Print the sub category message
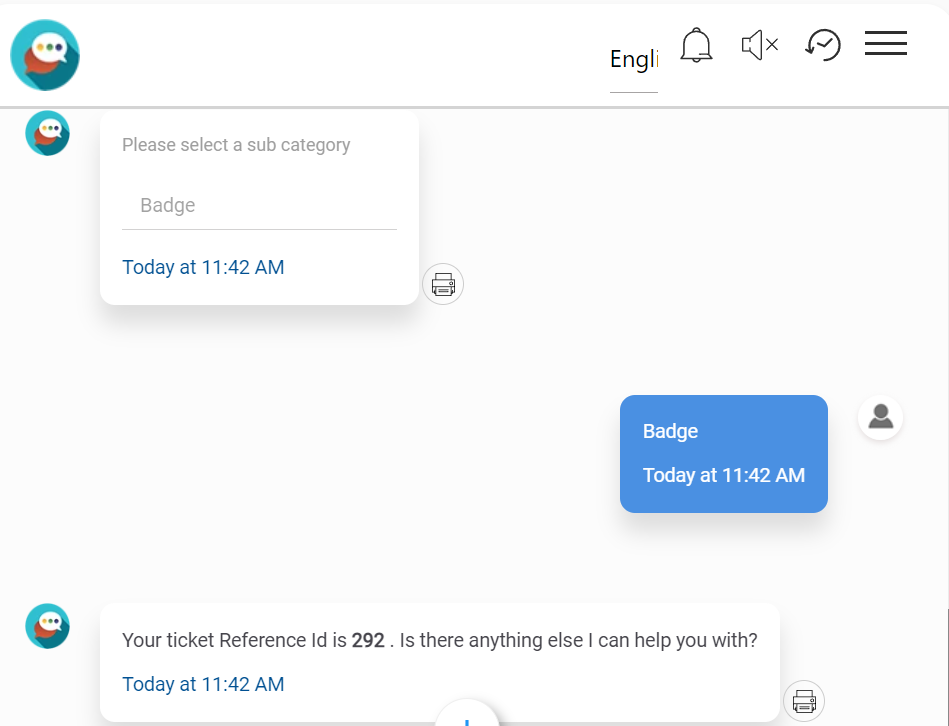Image resolution: width=949 pixels, height=726 pixels. 443,285
